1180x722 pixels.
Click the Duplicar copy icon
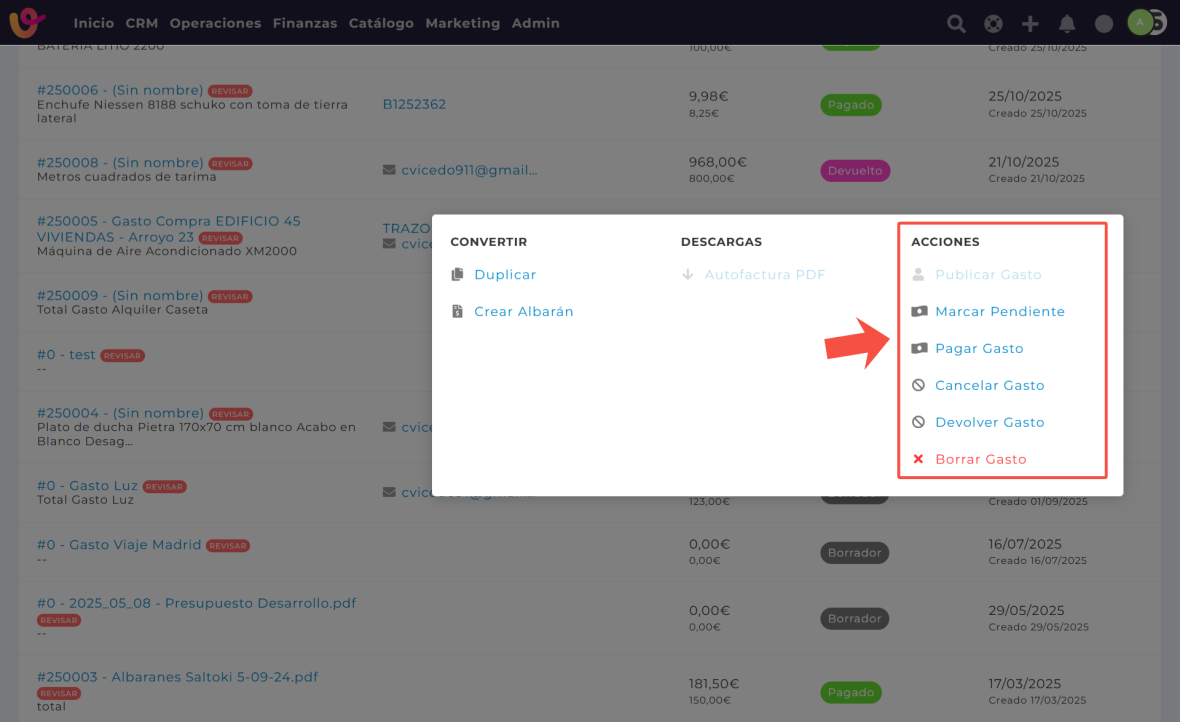(x=458, y=275)
